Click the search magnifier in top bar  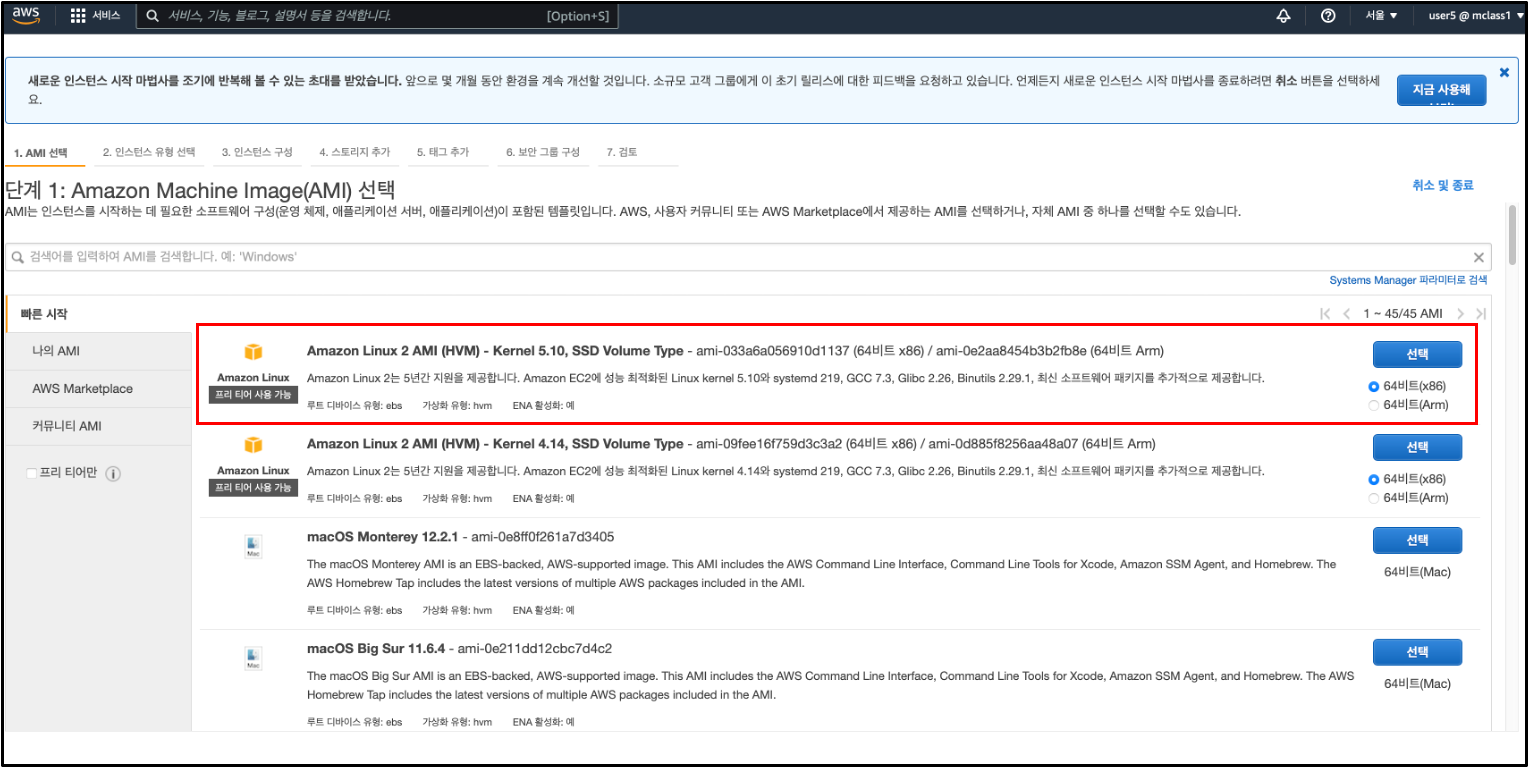point(152,16)
